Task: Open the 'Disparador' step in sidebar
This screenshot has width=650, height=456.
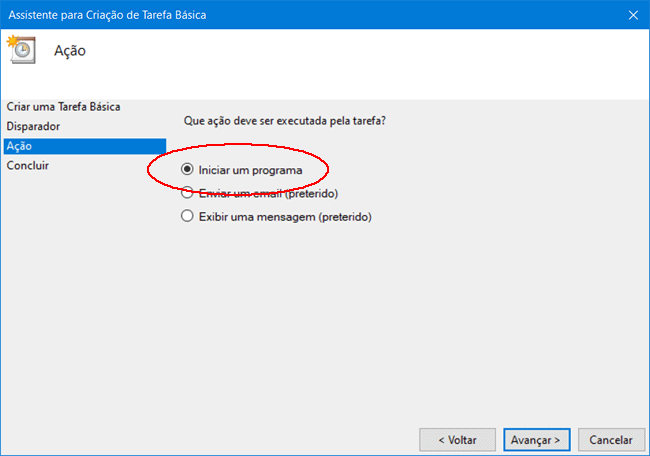Action: click(33, 126)
